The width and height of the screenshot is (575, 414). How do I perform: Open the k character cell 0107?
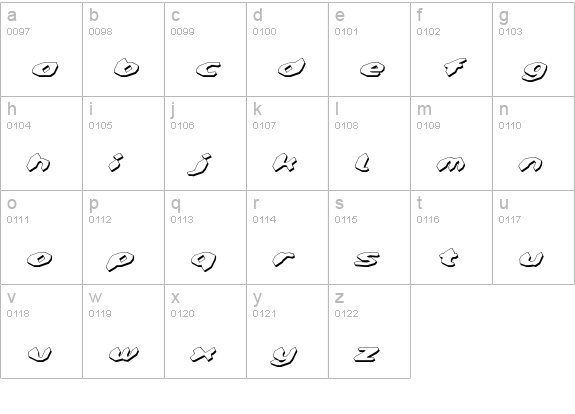pyautogui.click(x=288, y=143)
